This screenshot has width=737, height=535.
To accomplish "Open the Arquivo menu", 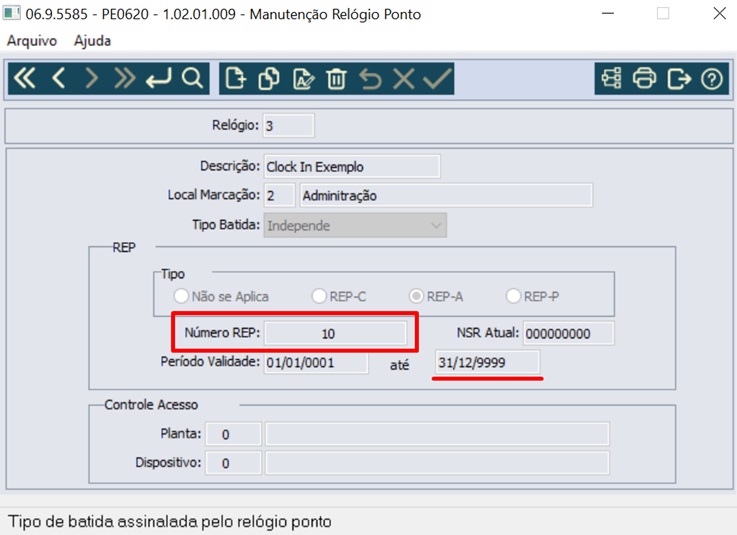I will pyautogui.click(x=31, y=41).
